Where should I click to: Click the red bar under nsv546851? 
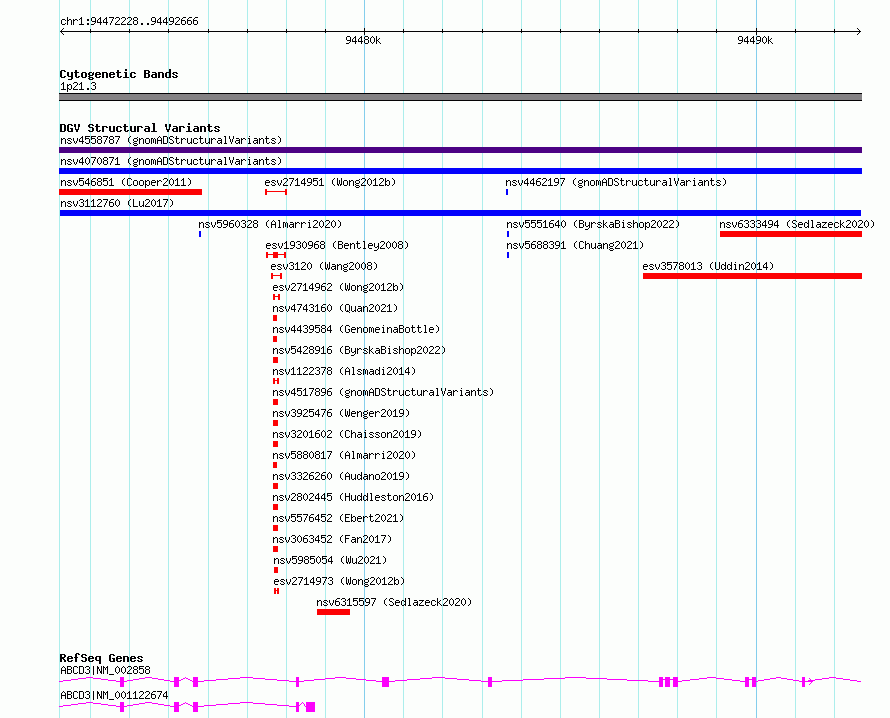(x=131, y=192)
